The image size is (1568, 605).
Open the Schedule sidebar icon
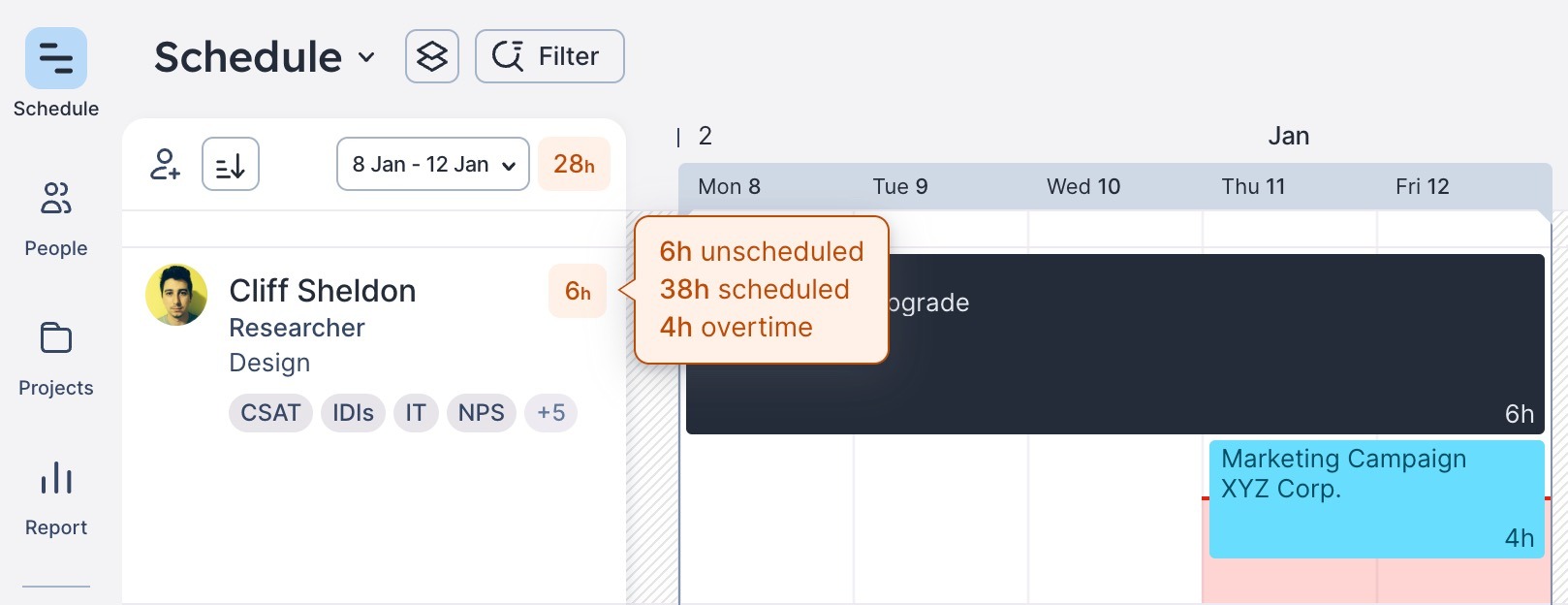click(x=56, y=59)
